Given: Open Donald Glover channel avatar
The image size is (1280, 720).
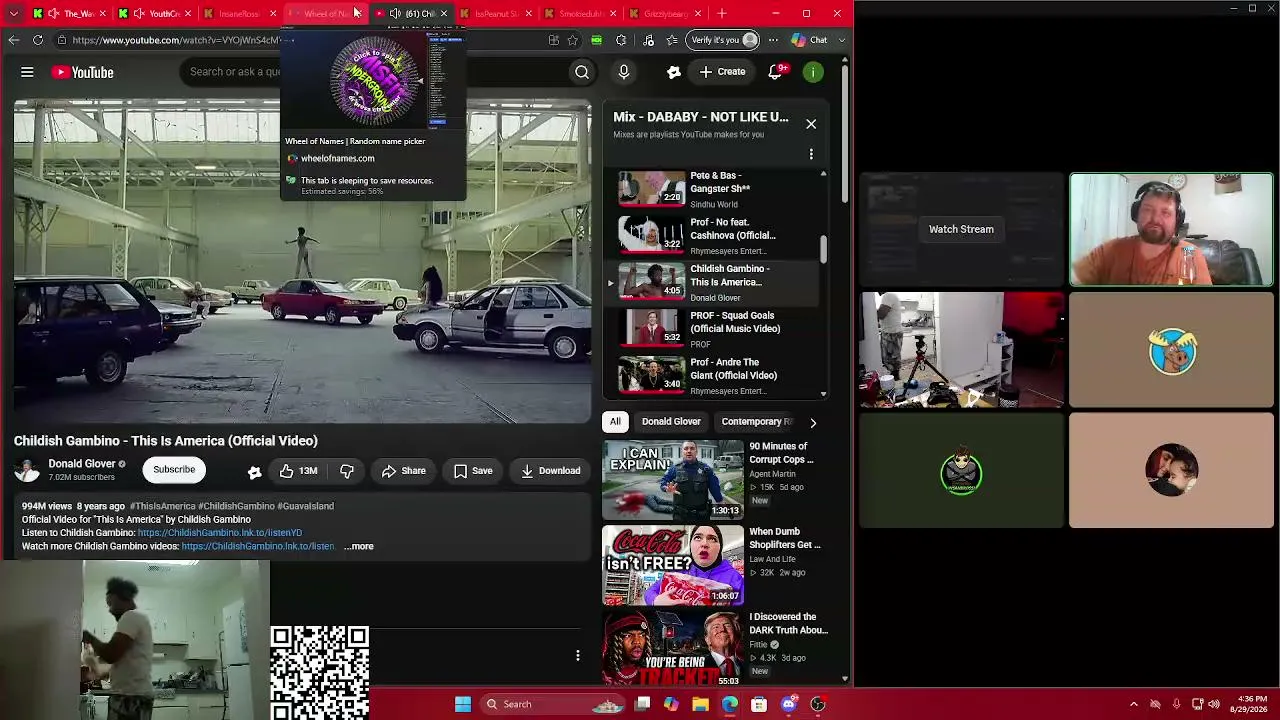Looking at the screenshot, I should [28, 470].
